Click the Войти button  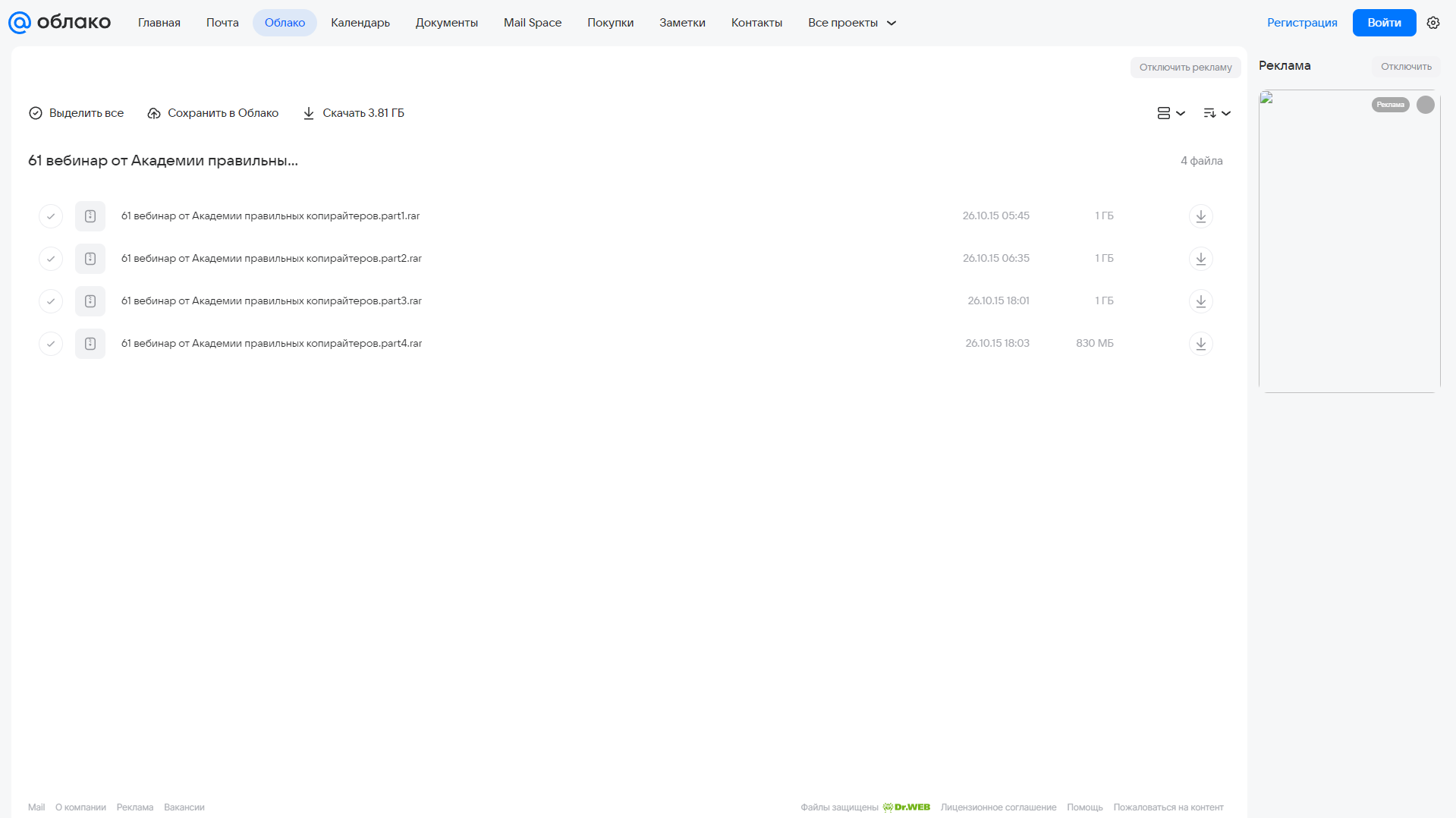coord(1384,23)
